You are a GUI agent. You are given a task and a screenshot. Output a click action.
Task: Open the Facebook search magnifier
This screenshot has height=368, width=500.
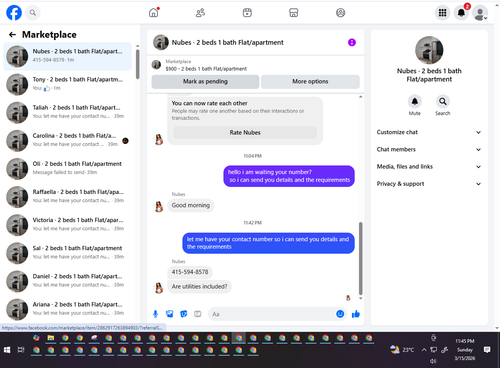pyautogui.click(x=33, y=13)
